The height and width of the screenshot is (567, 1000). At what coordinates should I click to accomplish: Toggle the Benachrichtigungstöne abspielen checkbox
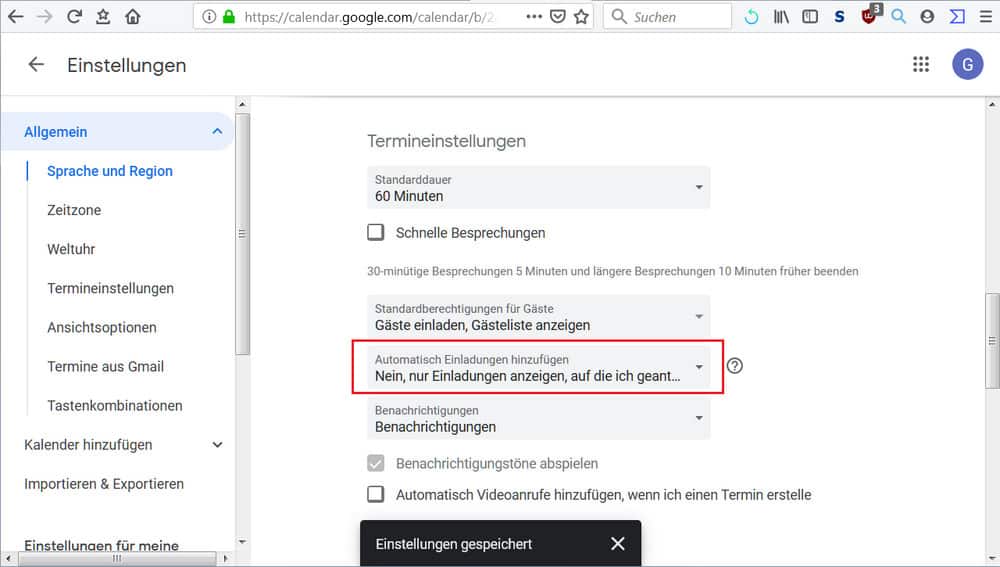376,464
